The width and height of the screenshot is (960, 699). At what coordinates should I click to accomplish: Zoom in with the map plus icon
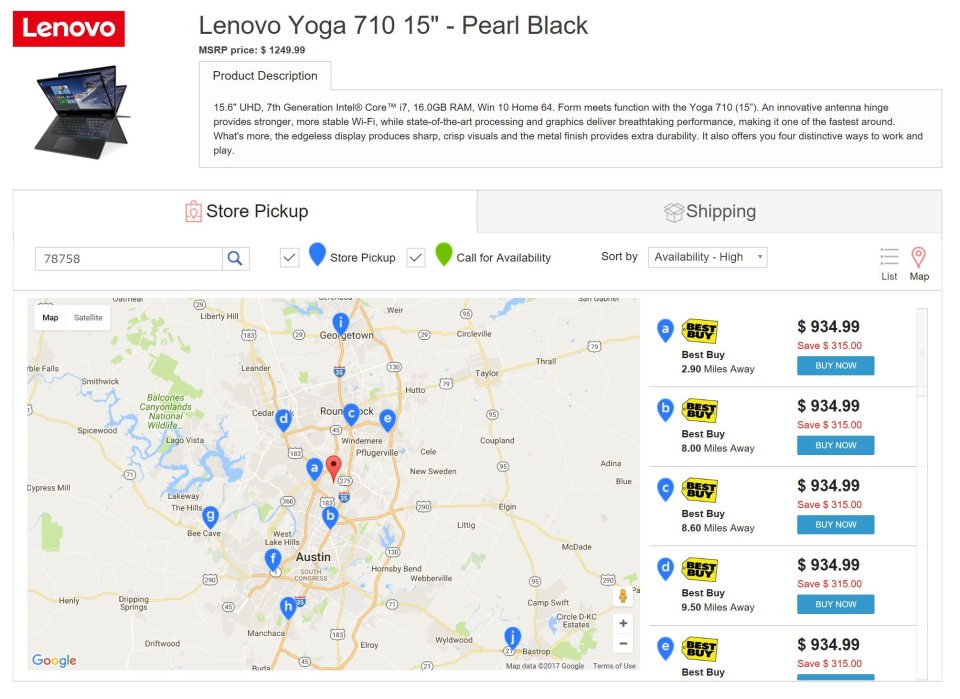click(x=622, y=623)
